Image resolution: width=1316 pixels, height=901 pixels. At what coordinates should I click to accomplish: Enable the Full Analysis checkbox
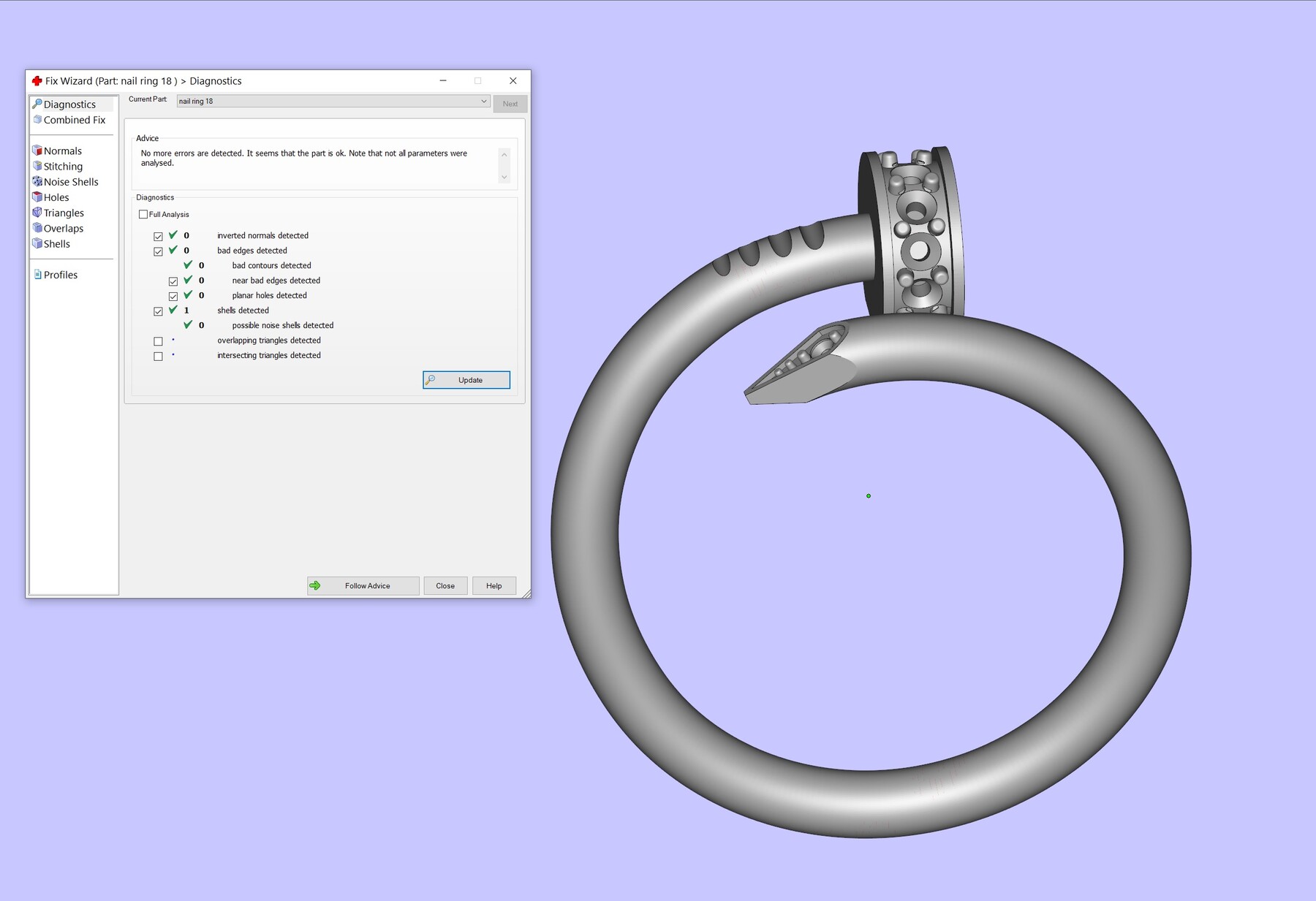click(x=143, y=214)
